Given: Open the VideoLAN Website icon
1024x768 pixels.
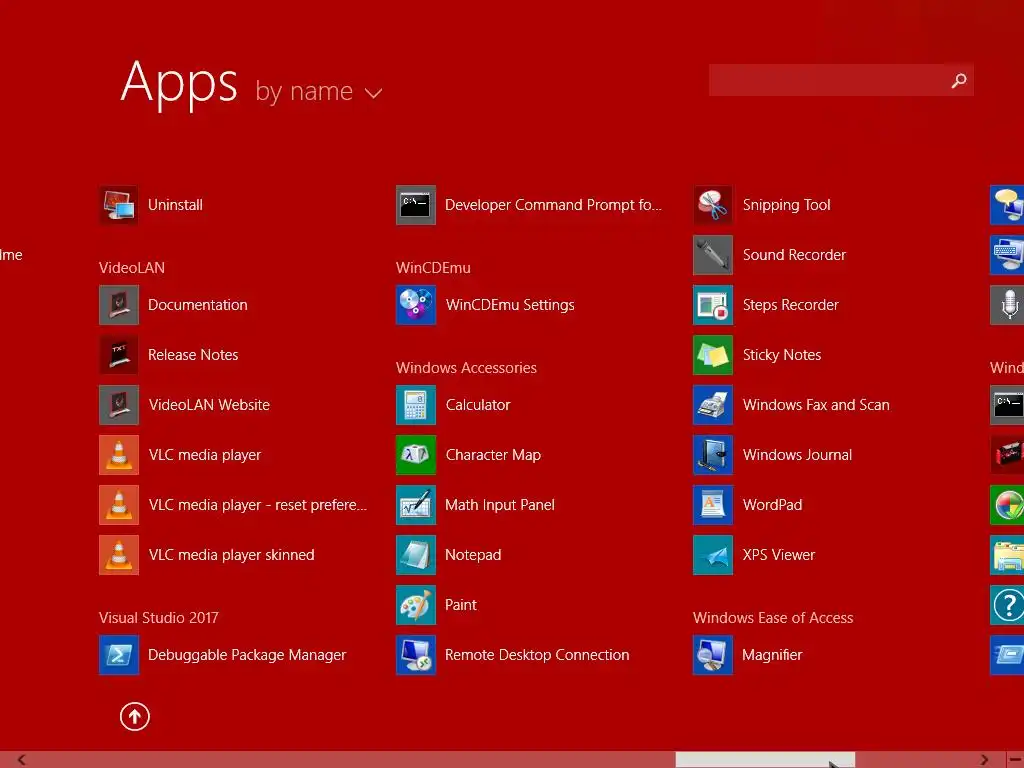Looking at the screenshot, I should click(118, 405).
